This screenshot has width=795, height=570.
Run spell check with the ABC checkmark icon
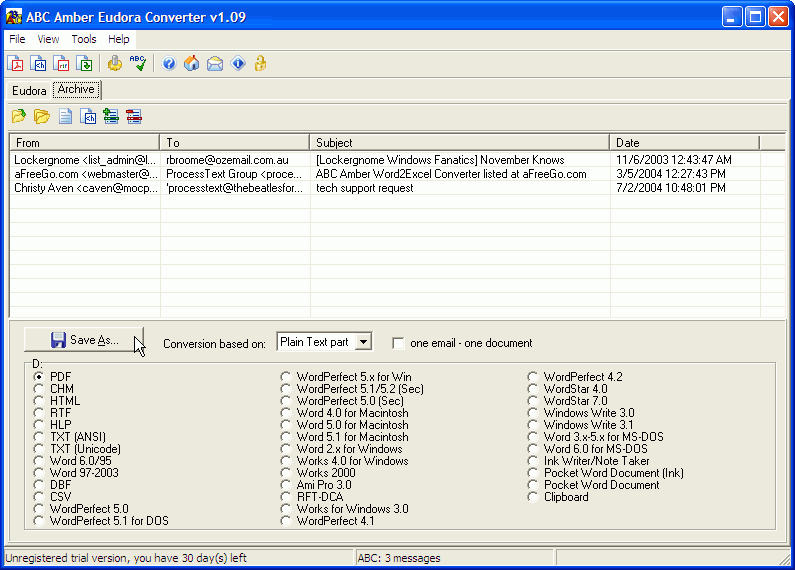pyautogui.click(x=138, y=63)
